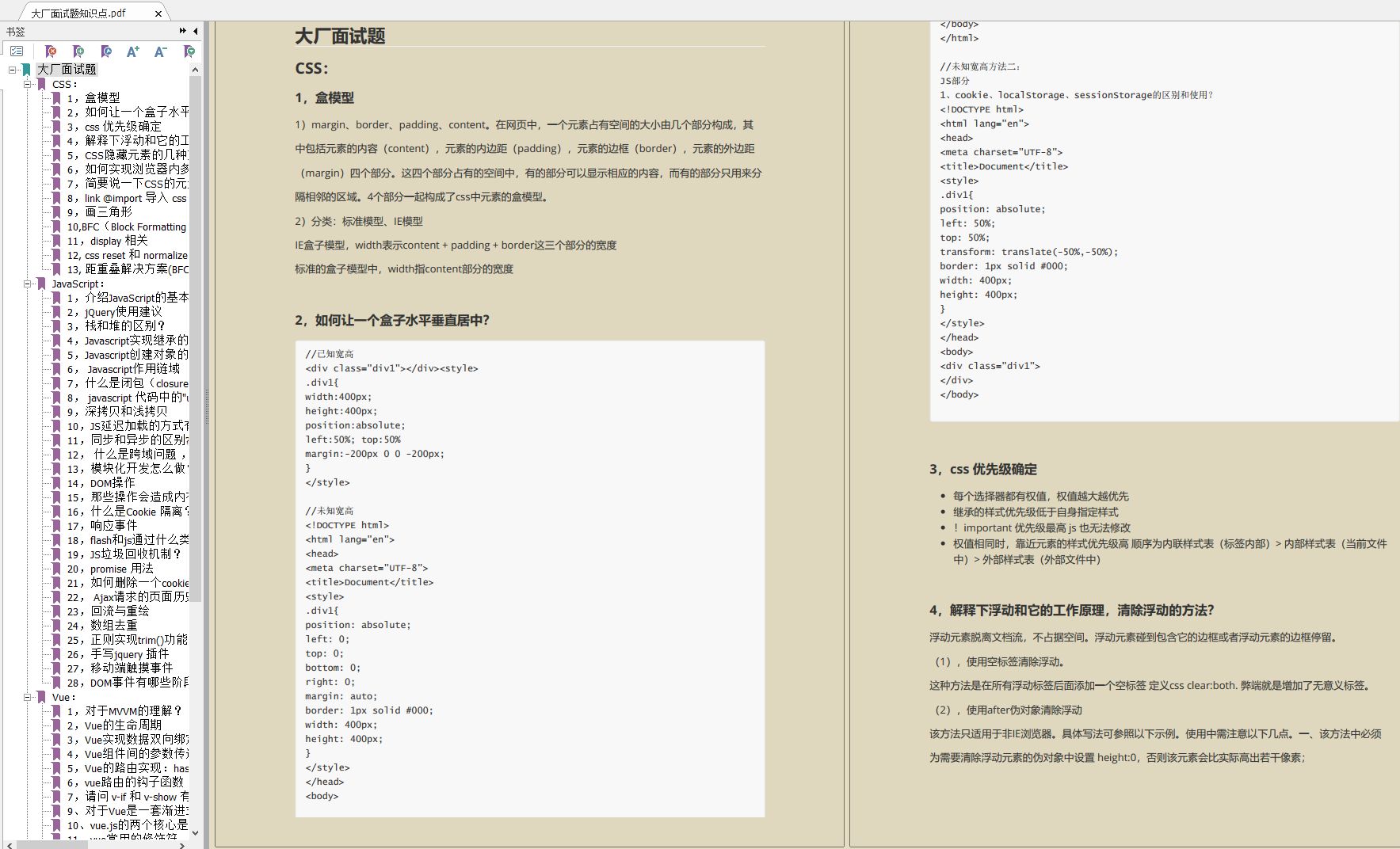Collapse the bookmarks panel with left arrow
The width and height of the screenshot is (1400, 849).
(195, 31)
